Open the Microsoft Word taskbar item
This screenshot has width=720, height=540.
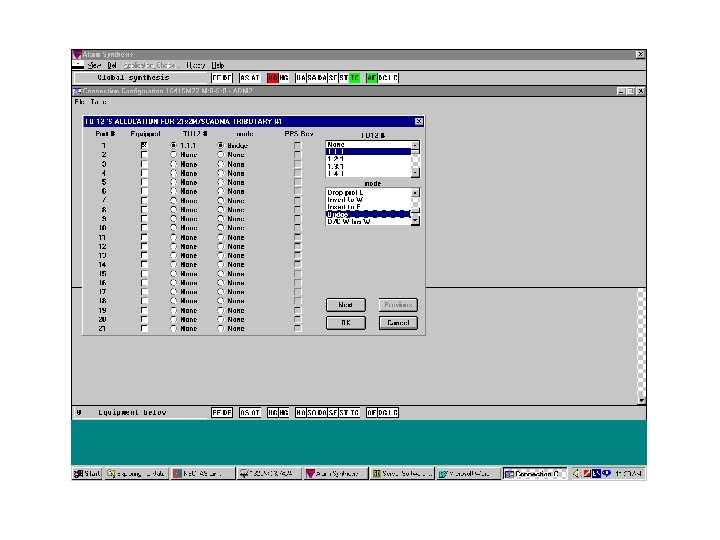(x=468, y=473)
